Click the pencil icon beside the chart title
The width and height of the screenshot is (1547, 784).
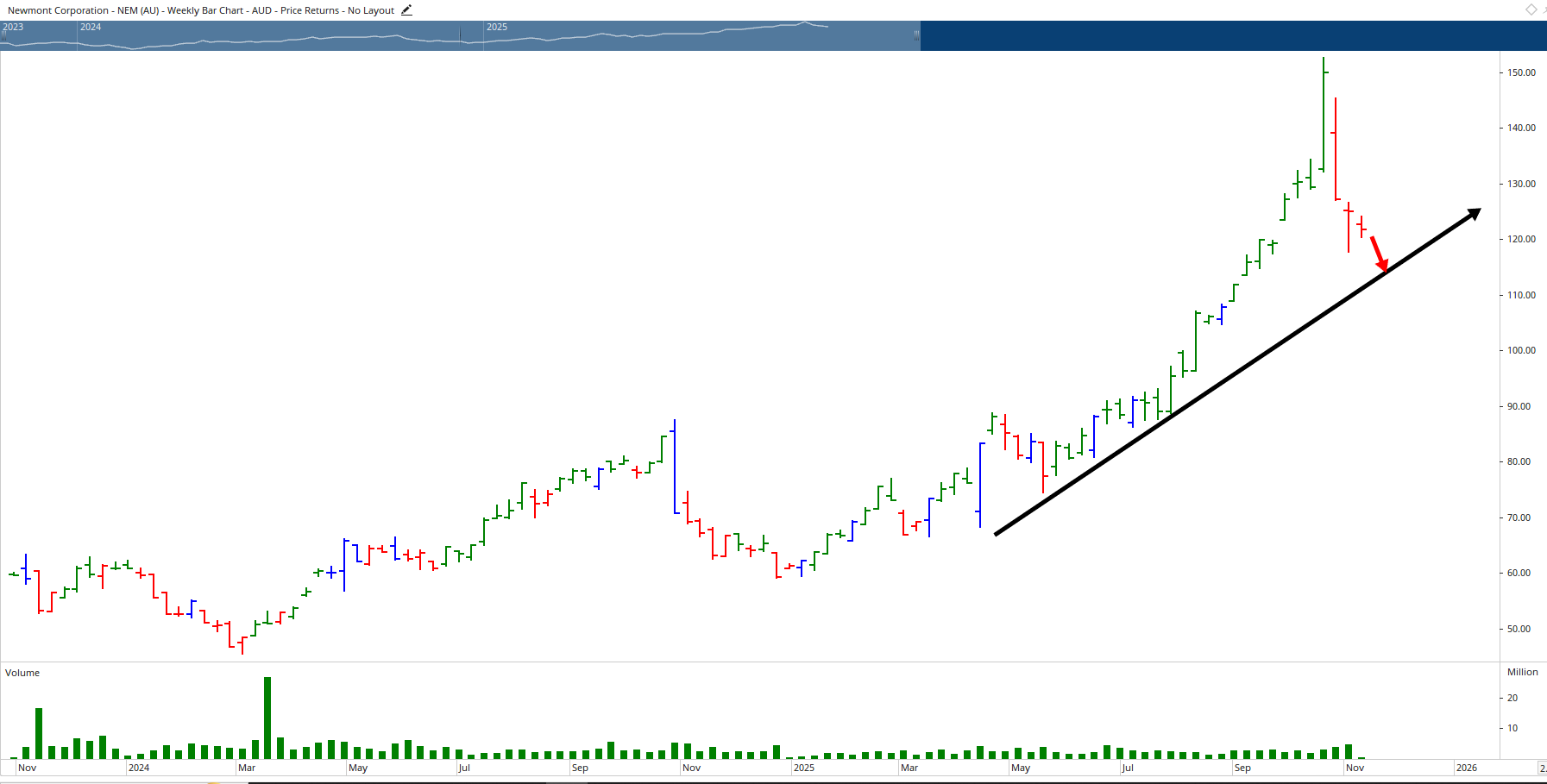pyautogui.click(x=406, y=9)
